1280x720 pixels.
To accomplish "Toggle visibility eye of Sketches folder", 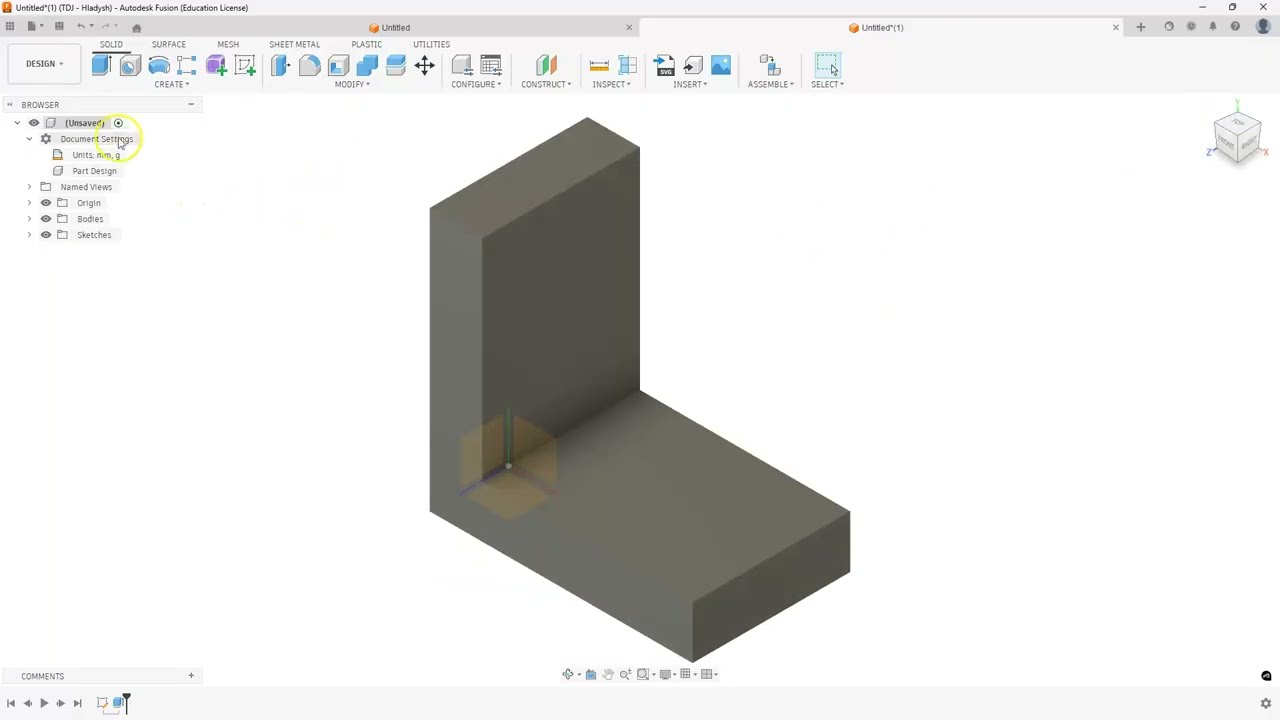I will pyautogui.click(x=46, y=235).
